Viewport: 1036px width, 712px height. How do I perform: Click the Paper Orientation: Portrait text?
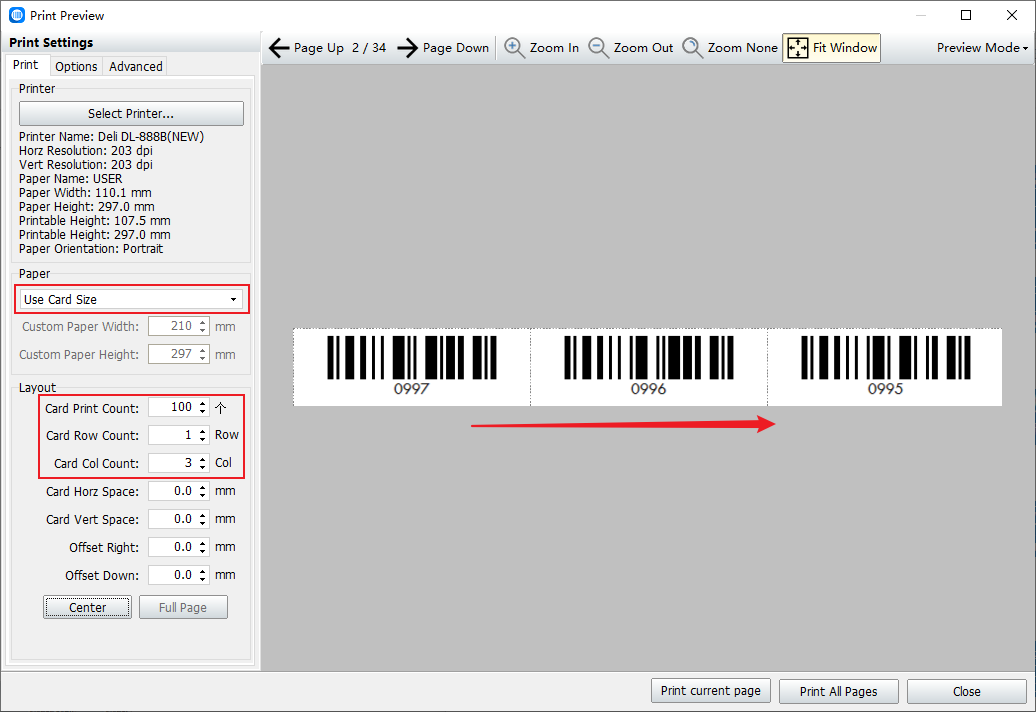click(x=91, y=249)
